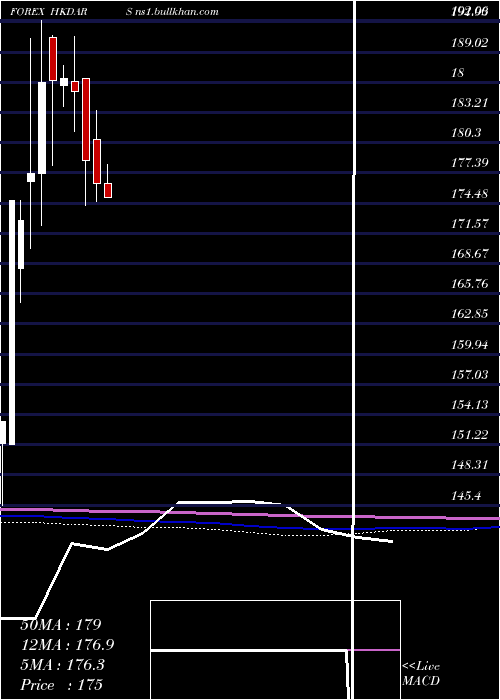Click the '50MA : 179' text label
The width and height of the screenshot is (500, 700).
point(61,625)
